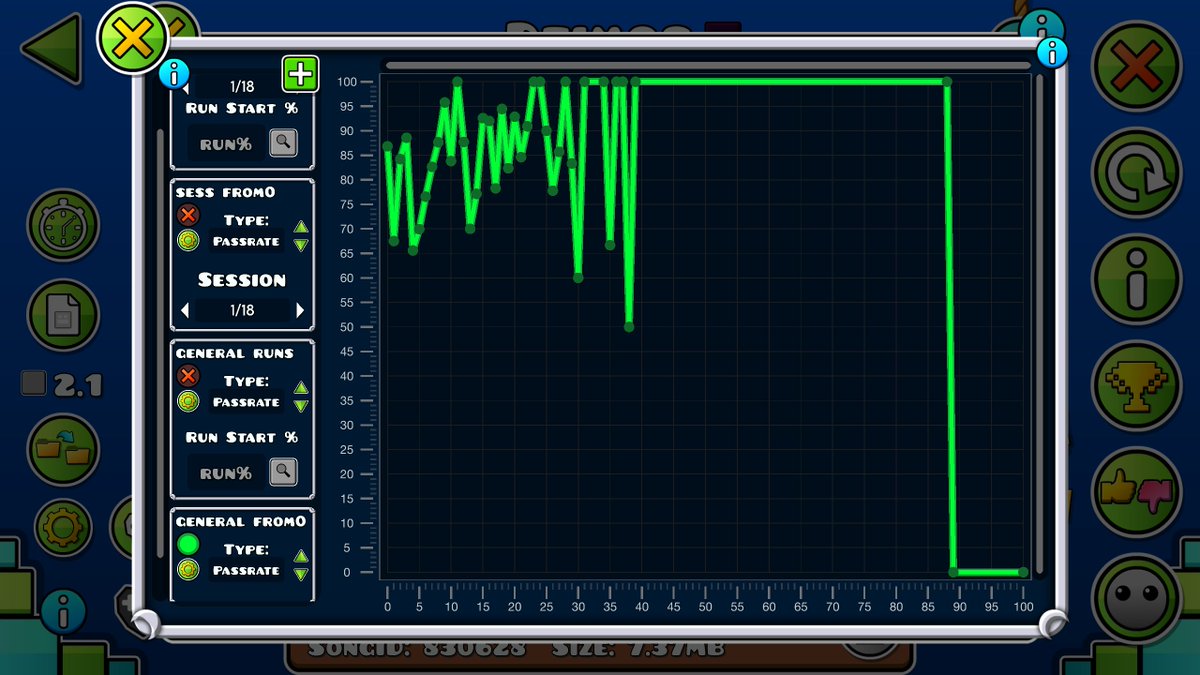The image size is (1200, 675).
Task: Click down arrow for General Runs type
Action: click(301, 406)
